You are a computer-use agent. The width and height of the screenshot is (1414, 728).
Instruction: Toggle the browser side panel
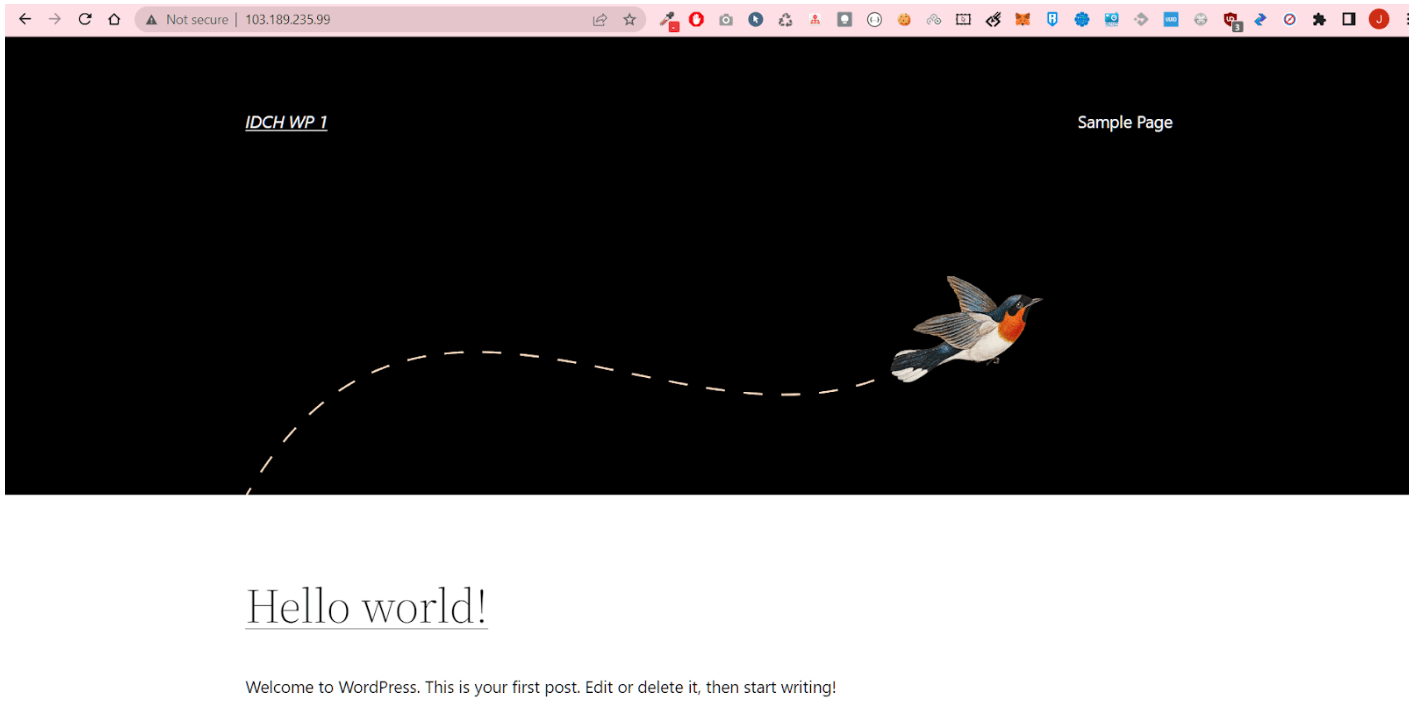pyautogui.click(x=1349, y=19)
